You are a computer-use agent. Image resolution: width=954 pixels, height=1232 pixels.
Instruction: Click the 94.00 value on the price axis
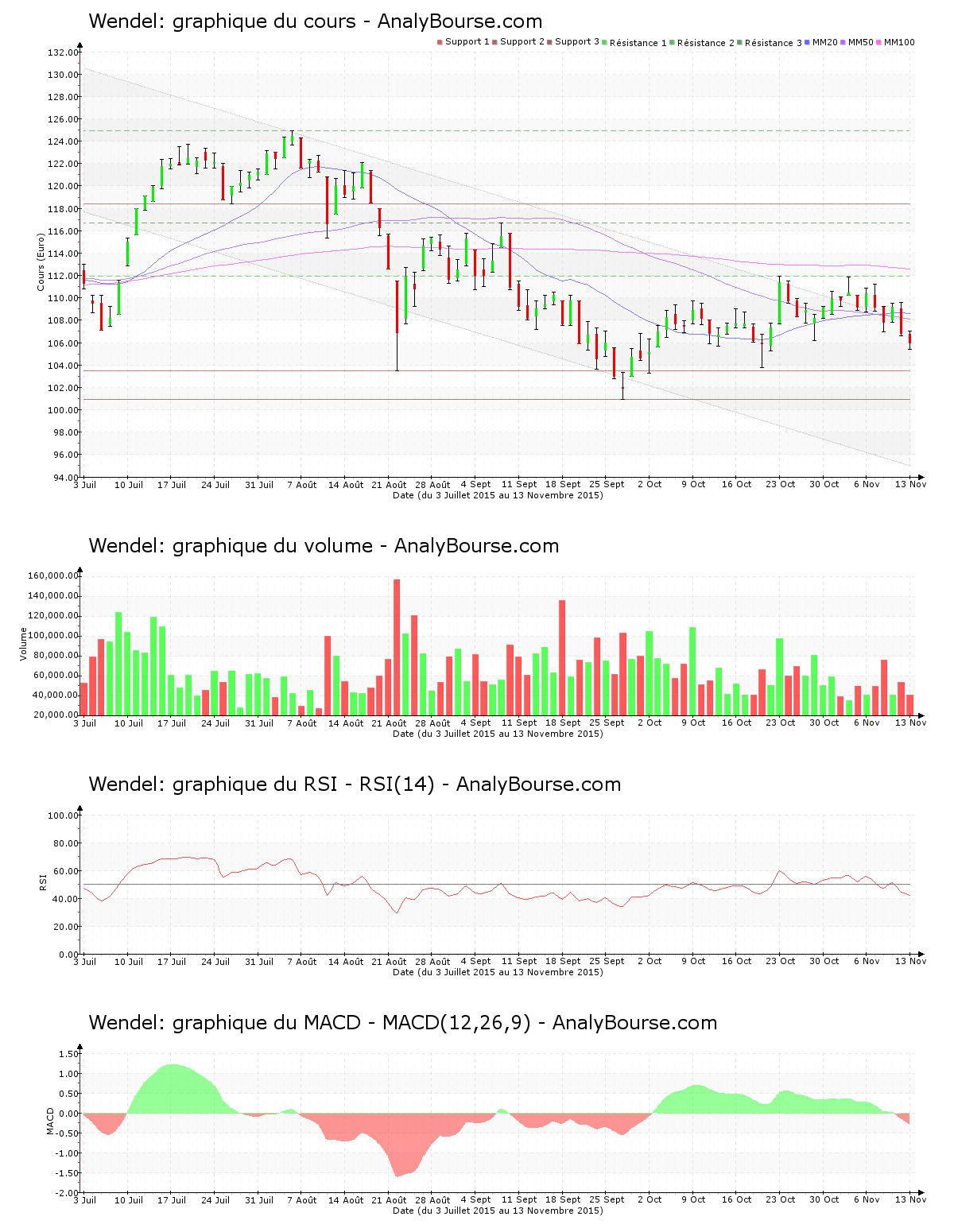coord(66,478)
